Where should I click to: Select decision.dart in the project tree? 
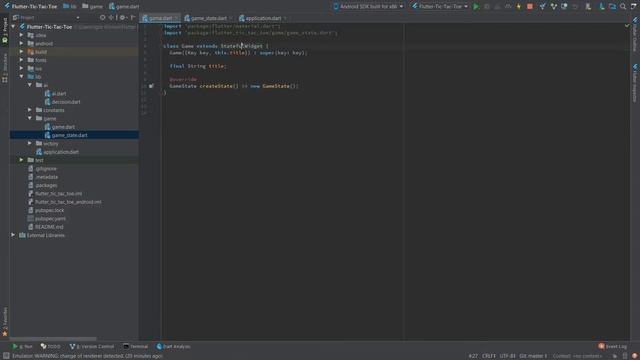[x=66, y=102]
